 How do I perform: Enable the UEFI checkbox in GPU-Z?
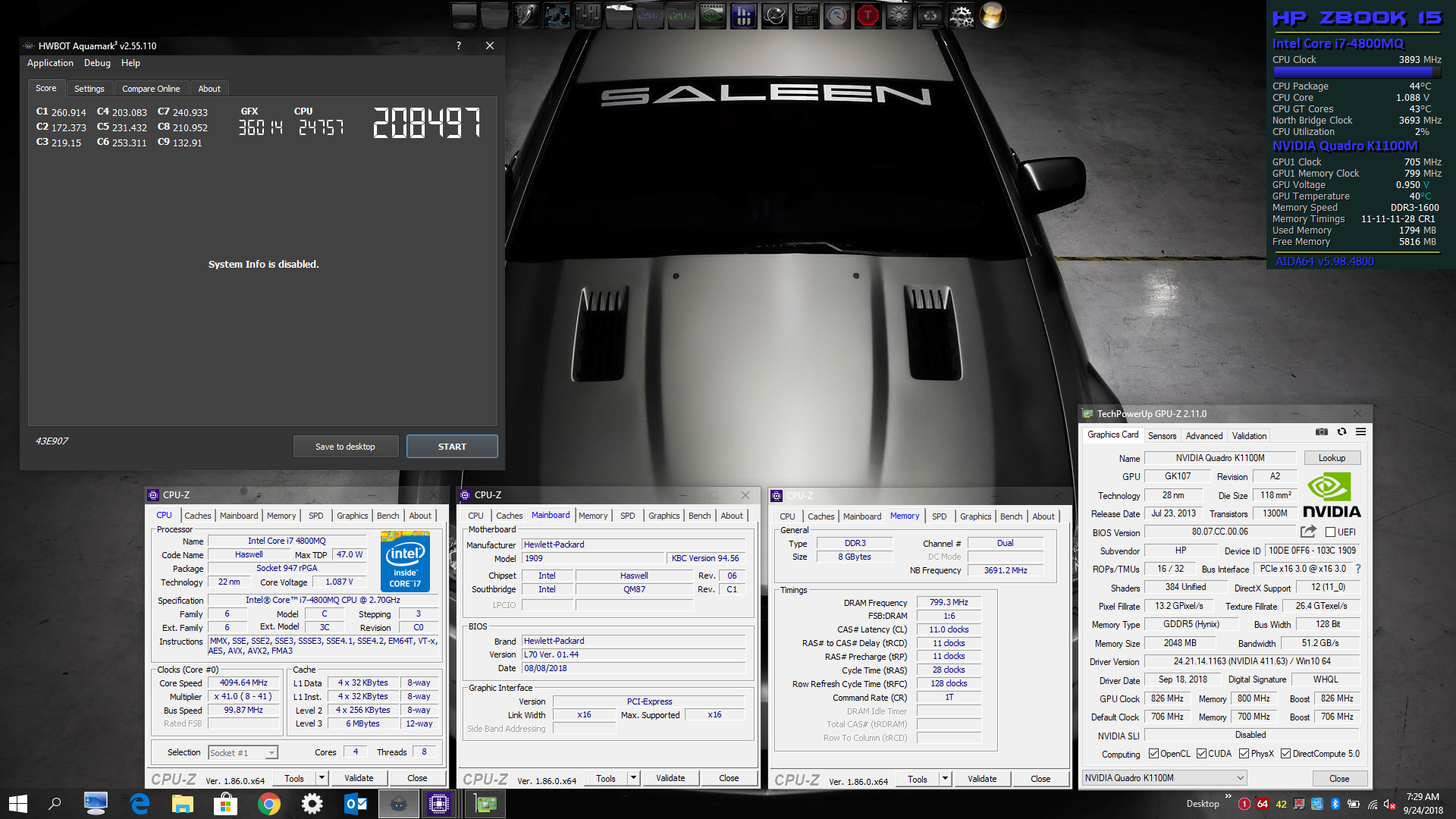(1330, 532)
